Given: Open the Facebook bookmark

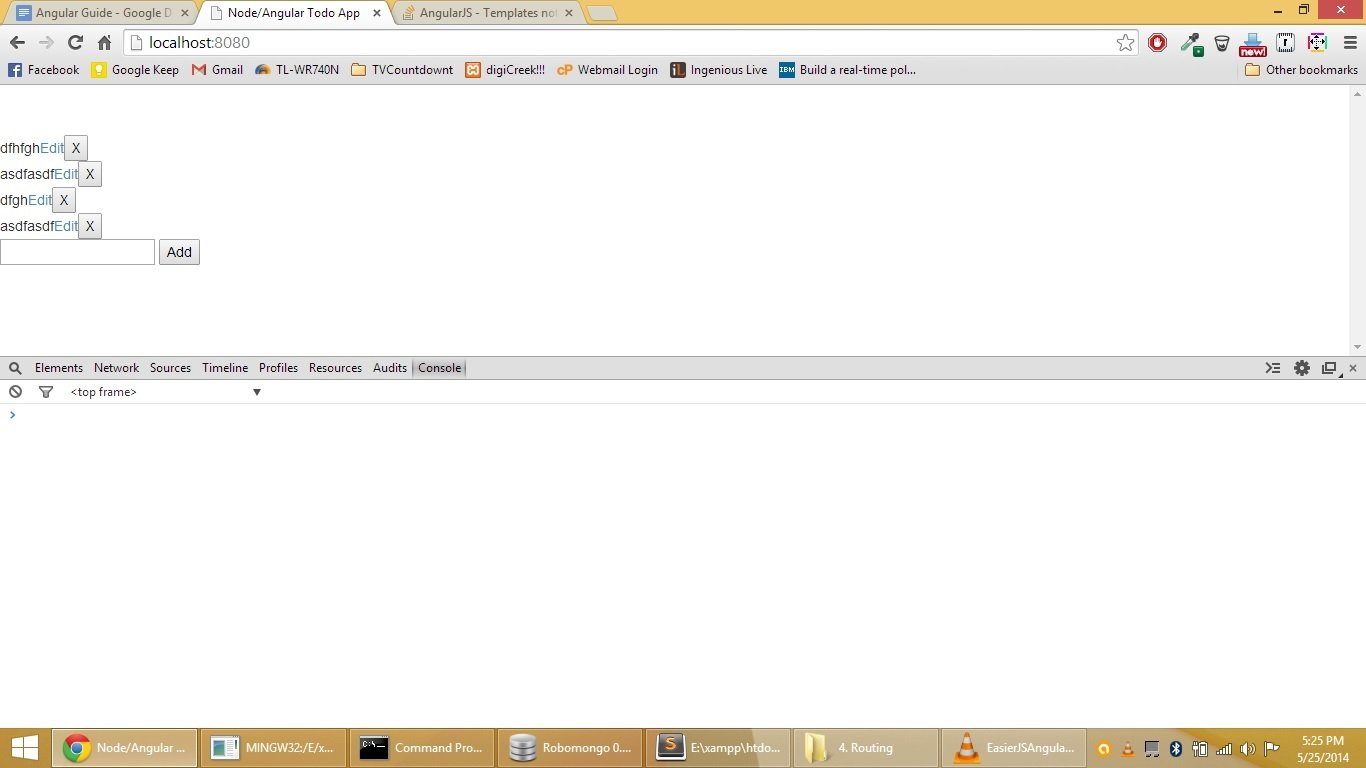Looking at the screenshot, I should pyautogui.click(x=43, y=70).
